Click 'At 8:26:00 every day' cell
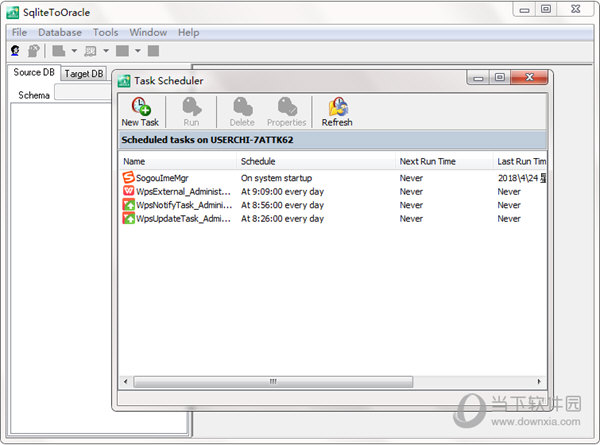The width and height of the screenshot is (600, 445). coord(282,219)
